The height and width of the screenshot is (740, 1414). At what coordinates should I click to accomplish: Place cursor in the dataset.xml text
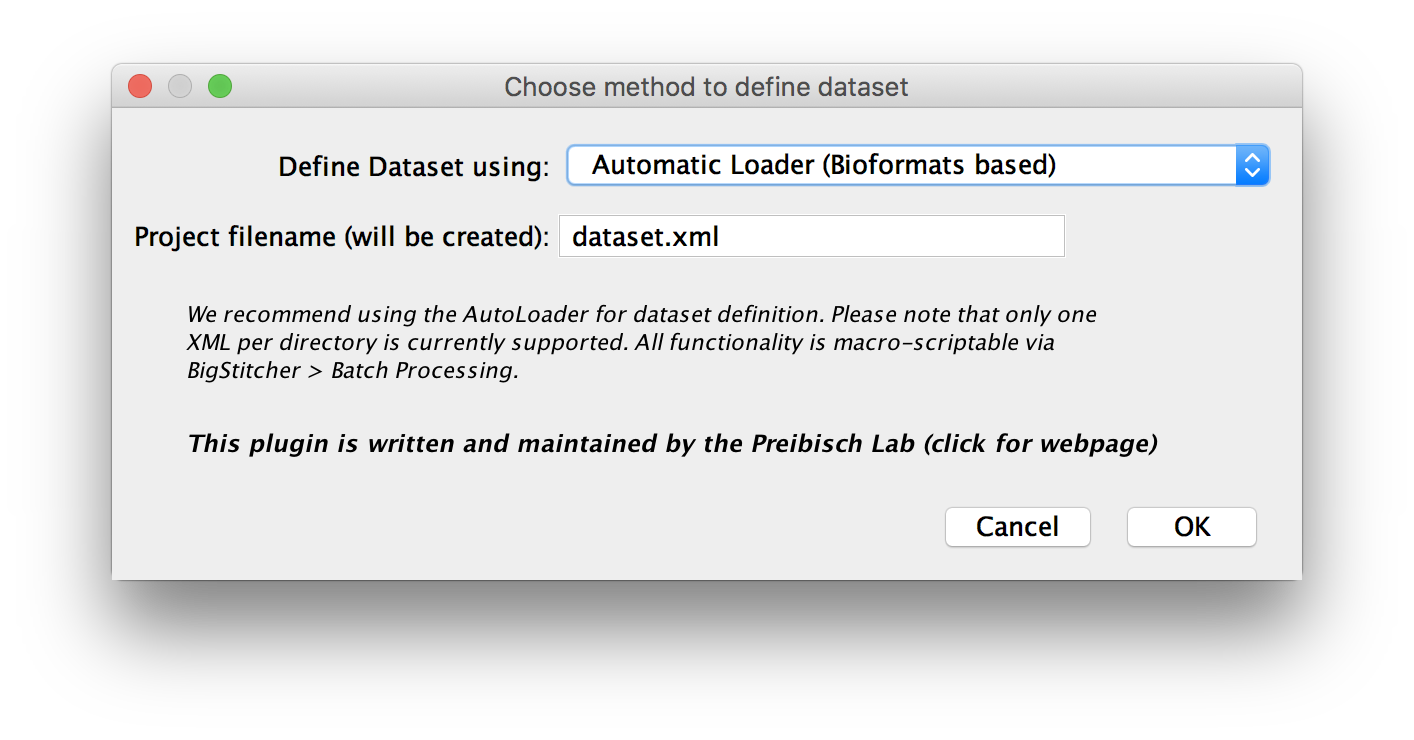[x=645, y=237]
